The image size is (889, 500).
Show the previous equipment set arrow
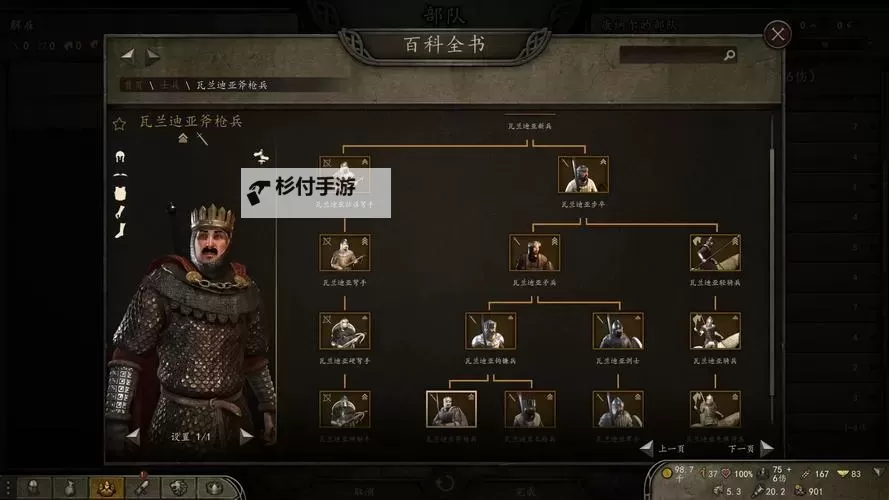pos(134,436)
